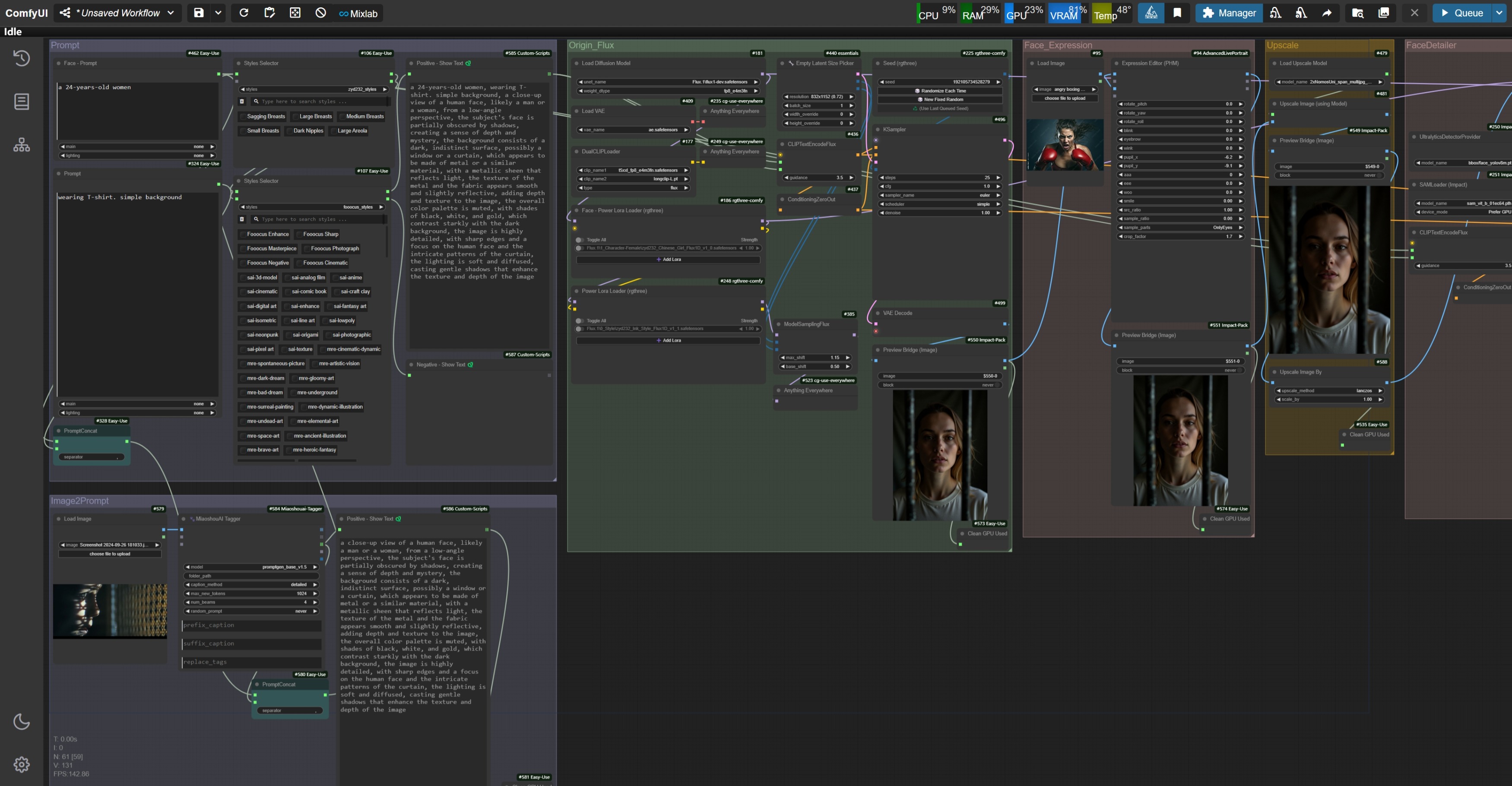Click the reset view icon in toolbar

tap(295, 13)
